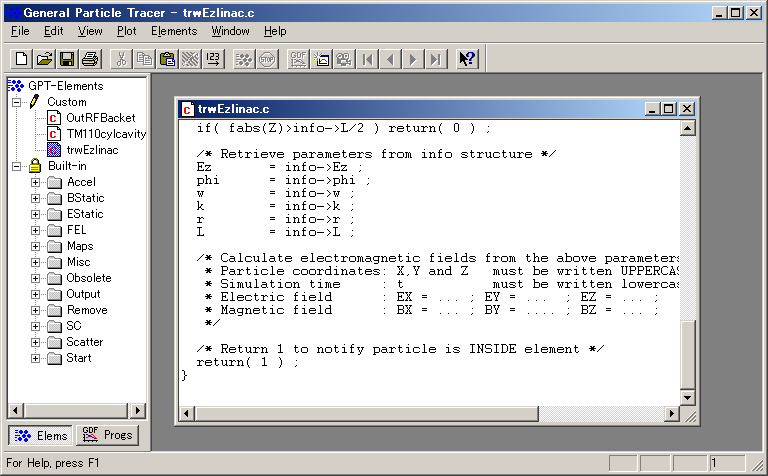The height and width of the screenshot is (476, 768).
Task: Click the Paste clipboard toolbar icon
Action: [x=167, y=59]
